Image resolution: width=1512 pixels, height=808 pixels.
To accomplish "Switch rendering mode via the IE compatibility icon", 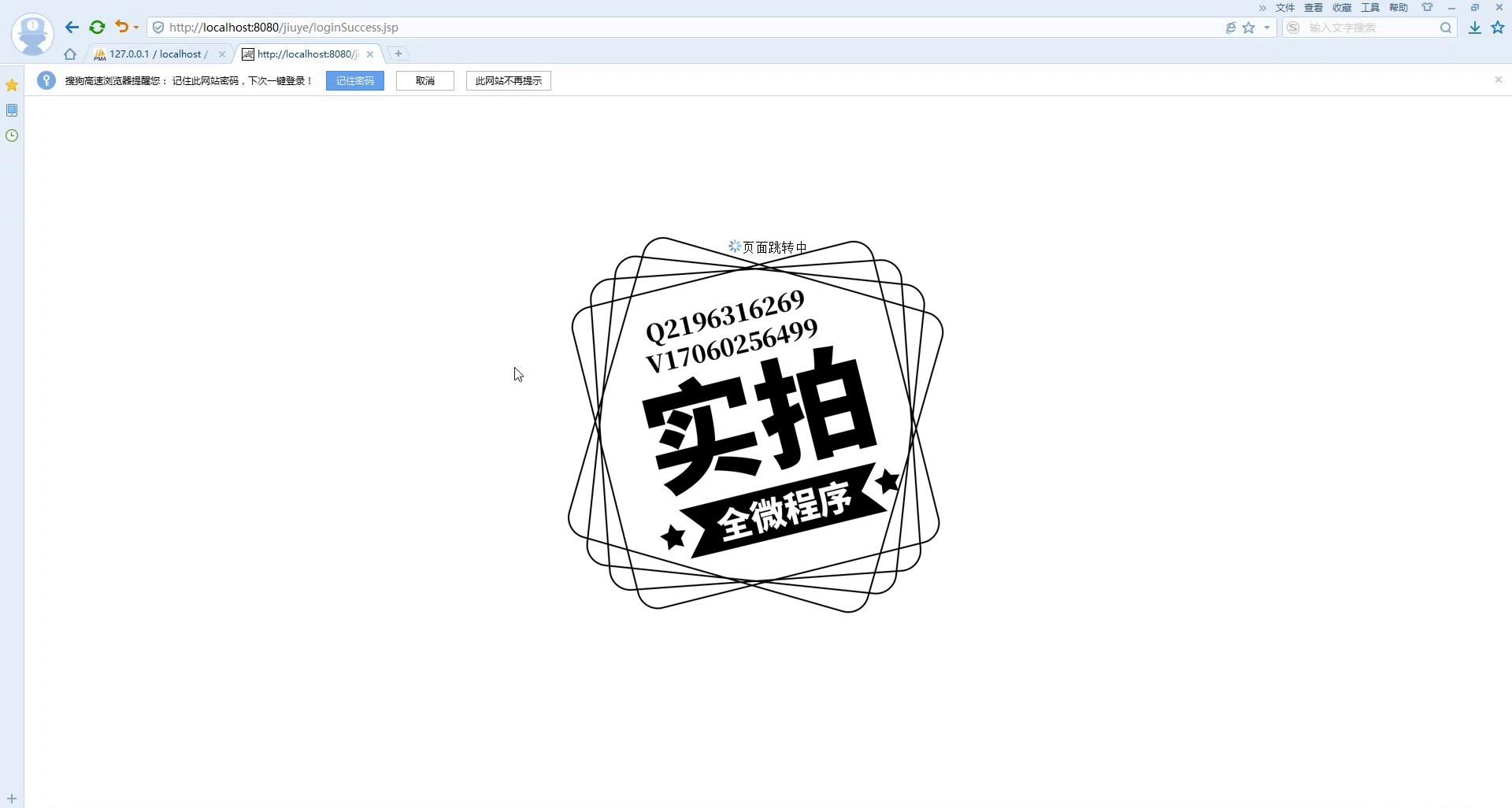I will point(1231,28).
